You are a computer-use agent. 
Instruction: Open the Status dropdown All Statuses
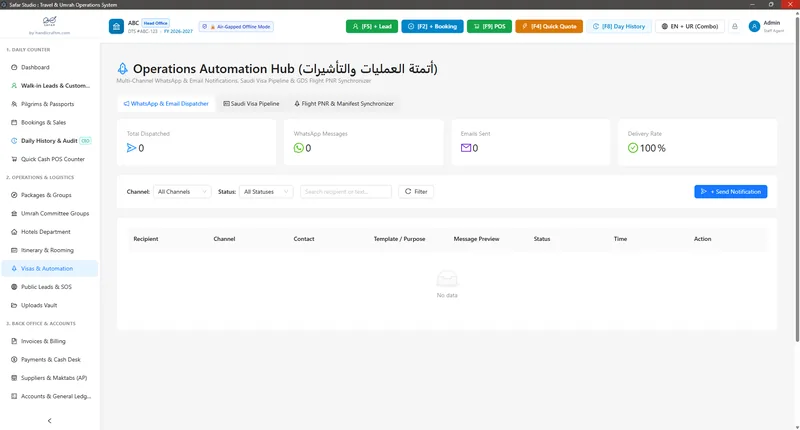266,192
